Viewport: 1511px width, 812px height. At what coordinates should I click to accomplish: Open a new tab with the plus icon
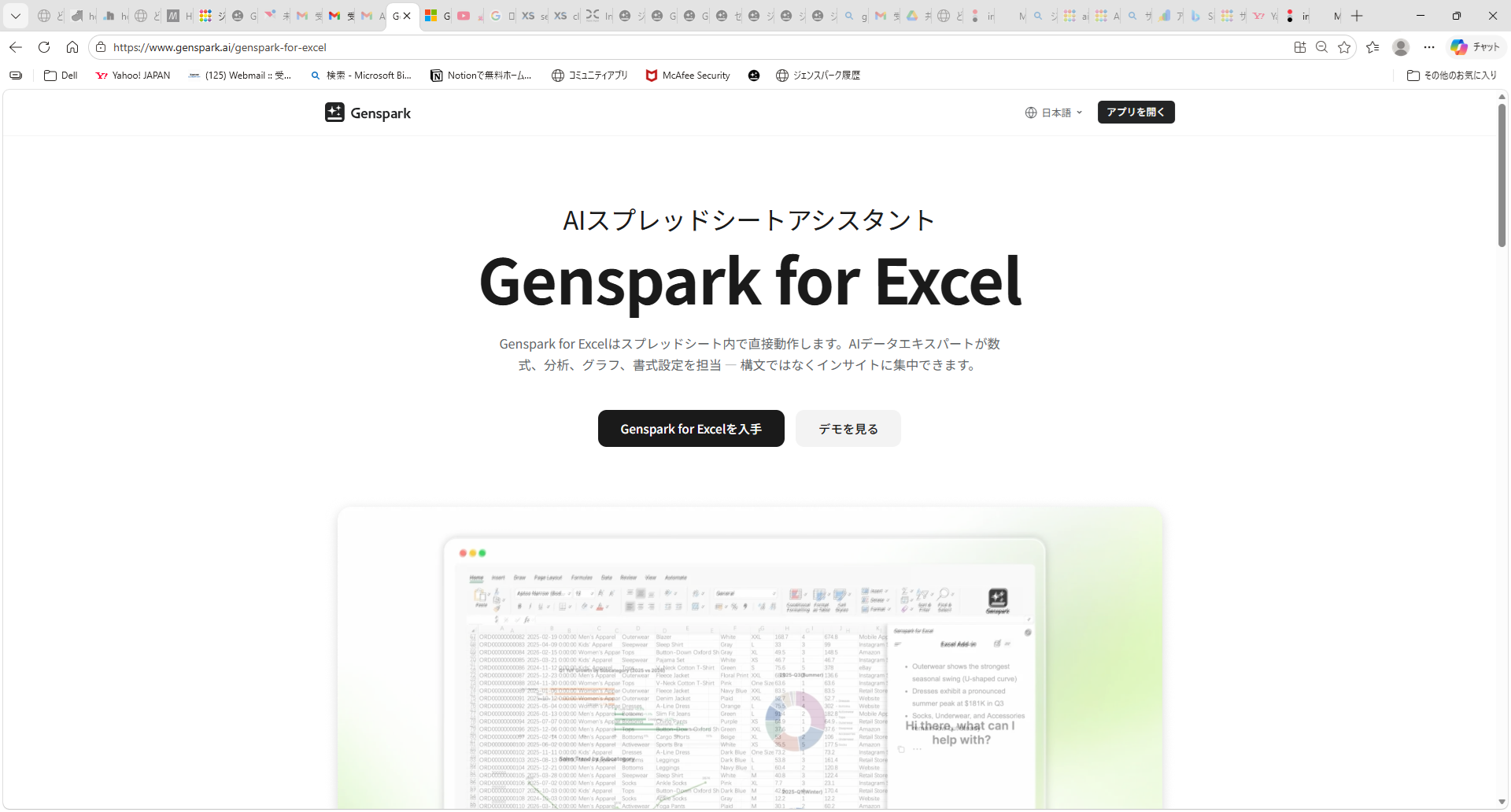[x=1357, y=16]
